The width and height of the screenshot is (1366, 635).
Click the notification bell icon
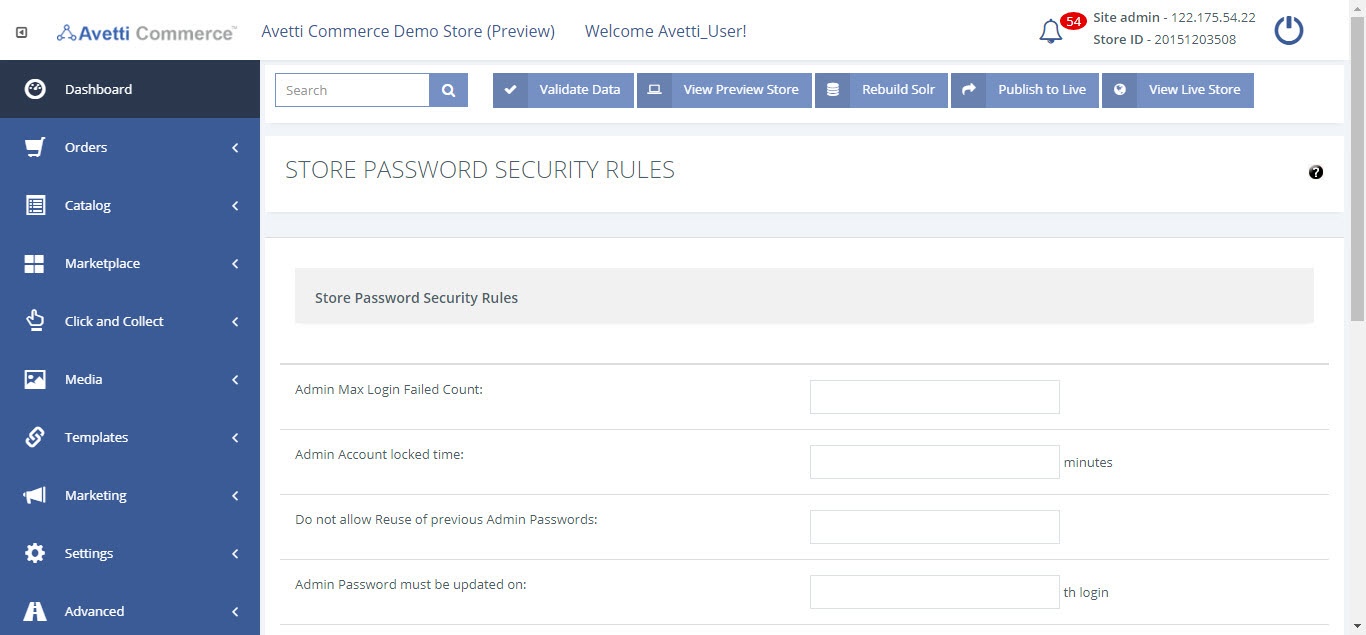1050,32
